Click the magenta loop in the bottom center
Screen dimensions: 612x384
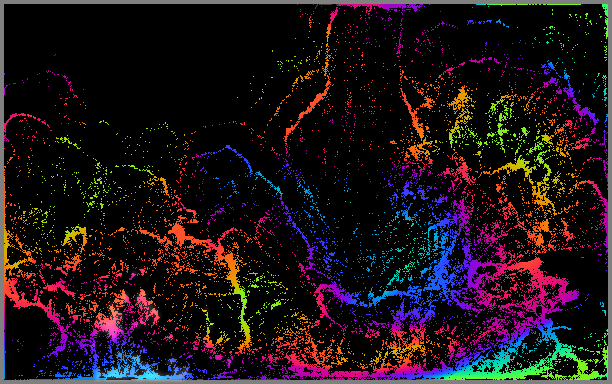pyautogui.click(x=332, y=299)
